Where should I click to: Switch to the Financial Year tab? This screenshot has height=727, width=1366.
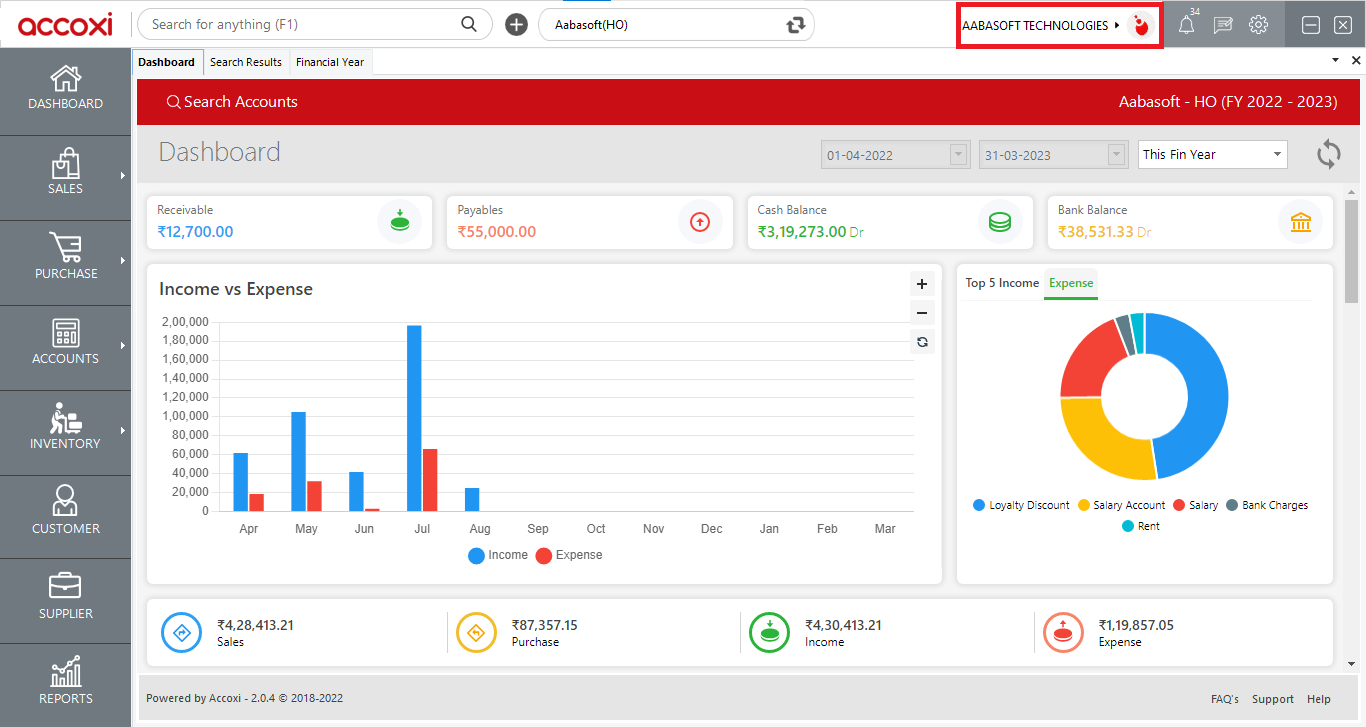330,62
